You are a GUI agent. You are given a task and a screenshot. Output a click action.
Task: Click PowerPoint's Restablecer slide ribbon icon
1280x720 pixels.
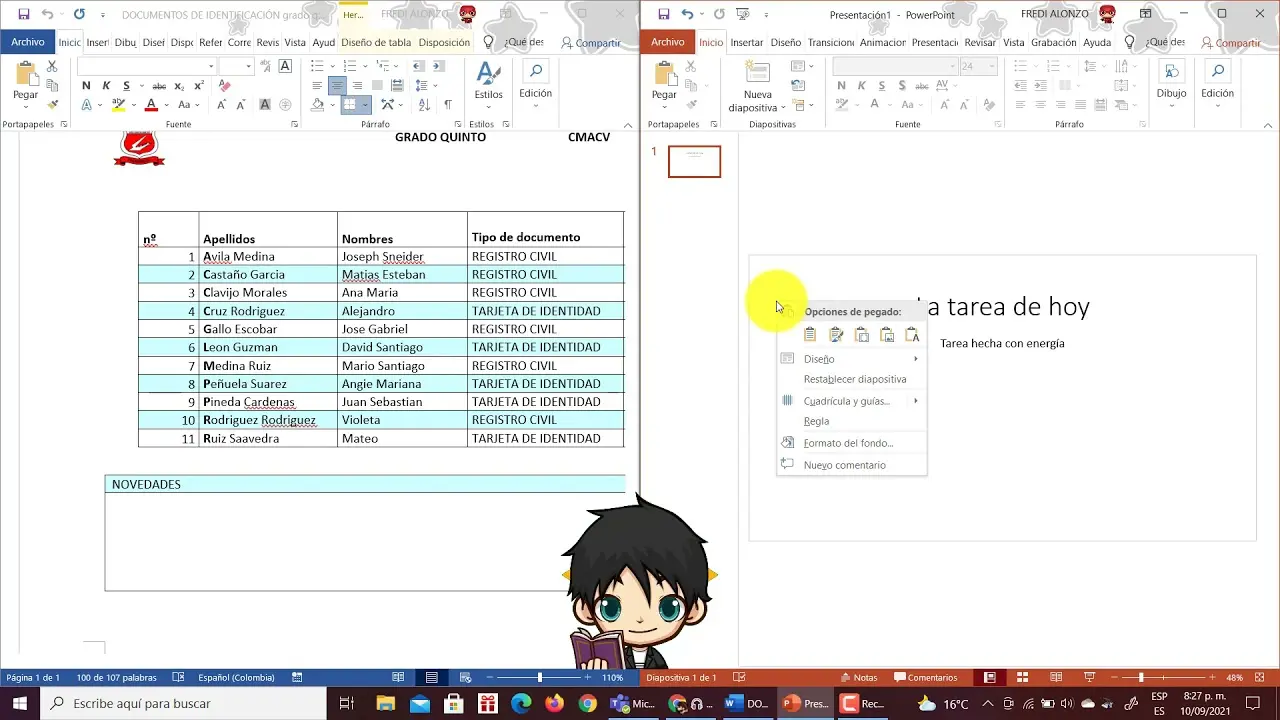(x=798, y=85)
